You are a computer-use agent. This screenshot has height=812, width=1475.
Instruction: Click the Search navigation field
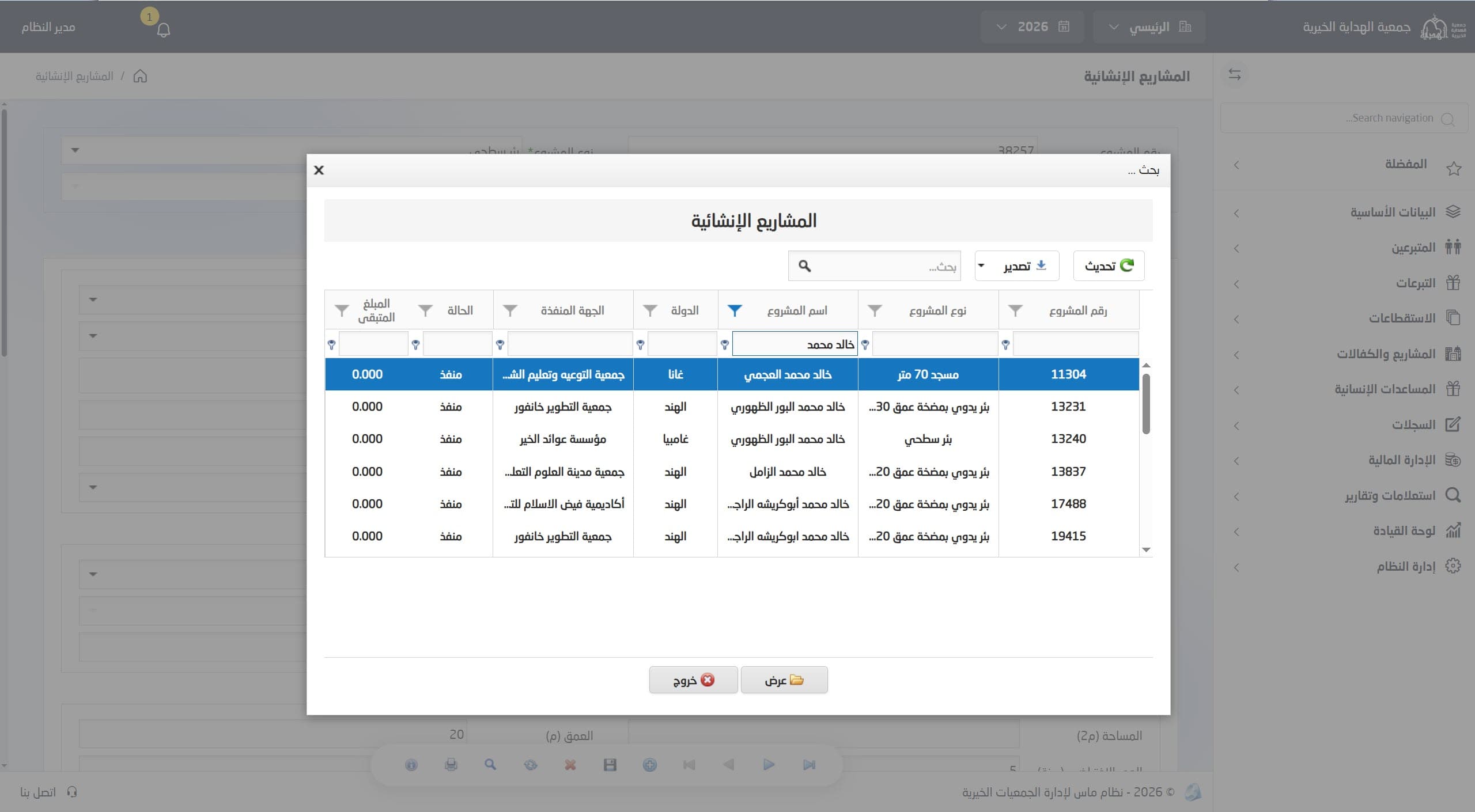1344,118
